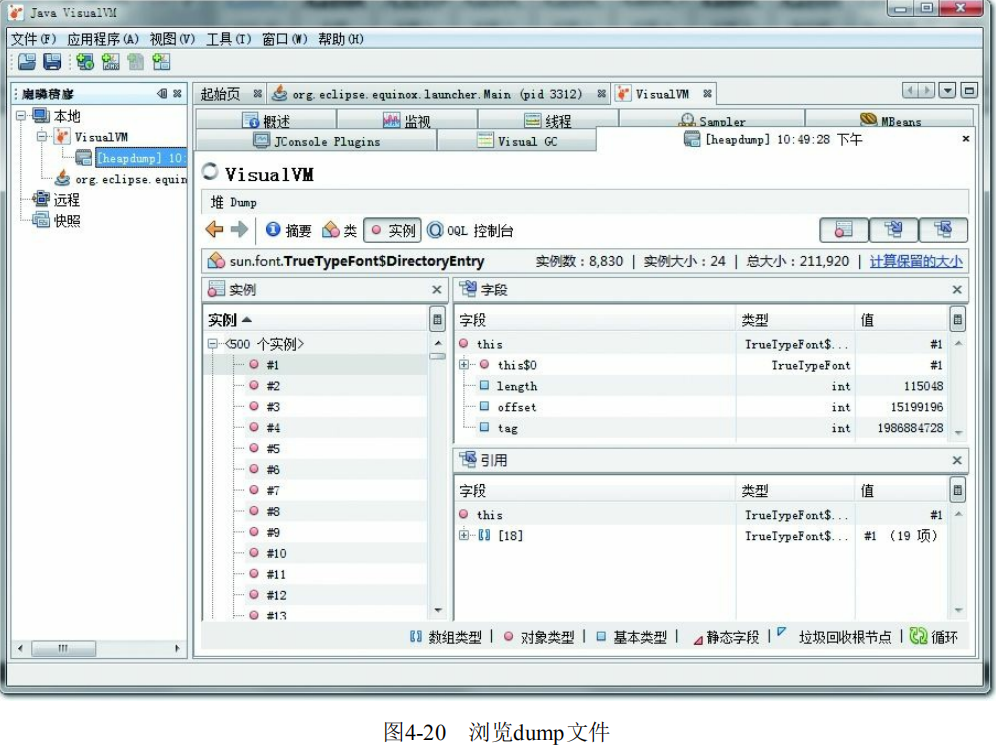This screenshot has height=750, width=996.
Task: Click 计算保留的大小 link
Action: (915, 261)
